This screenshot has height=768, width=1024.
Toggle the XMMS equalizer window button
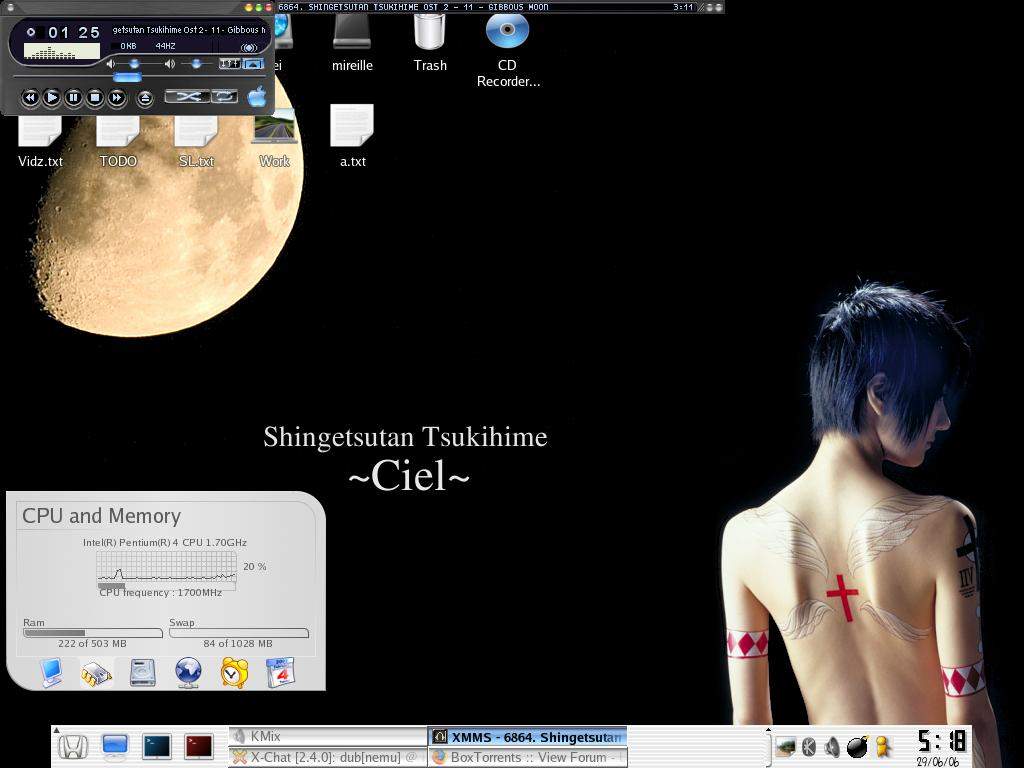pos(229,64)
